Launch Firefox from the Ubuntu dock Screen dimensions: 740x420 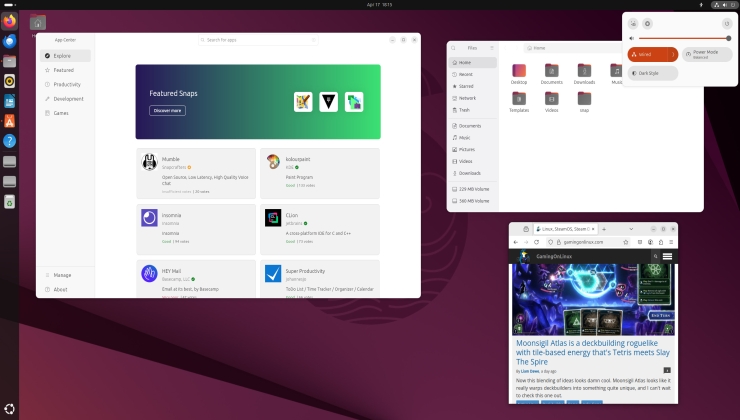click(x=10, y=20)
